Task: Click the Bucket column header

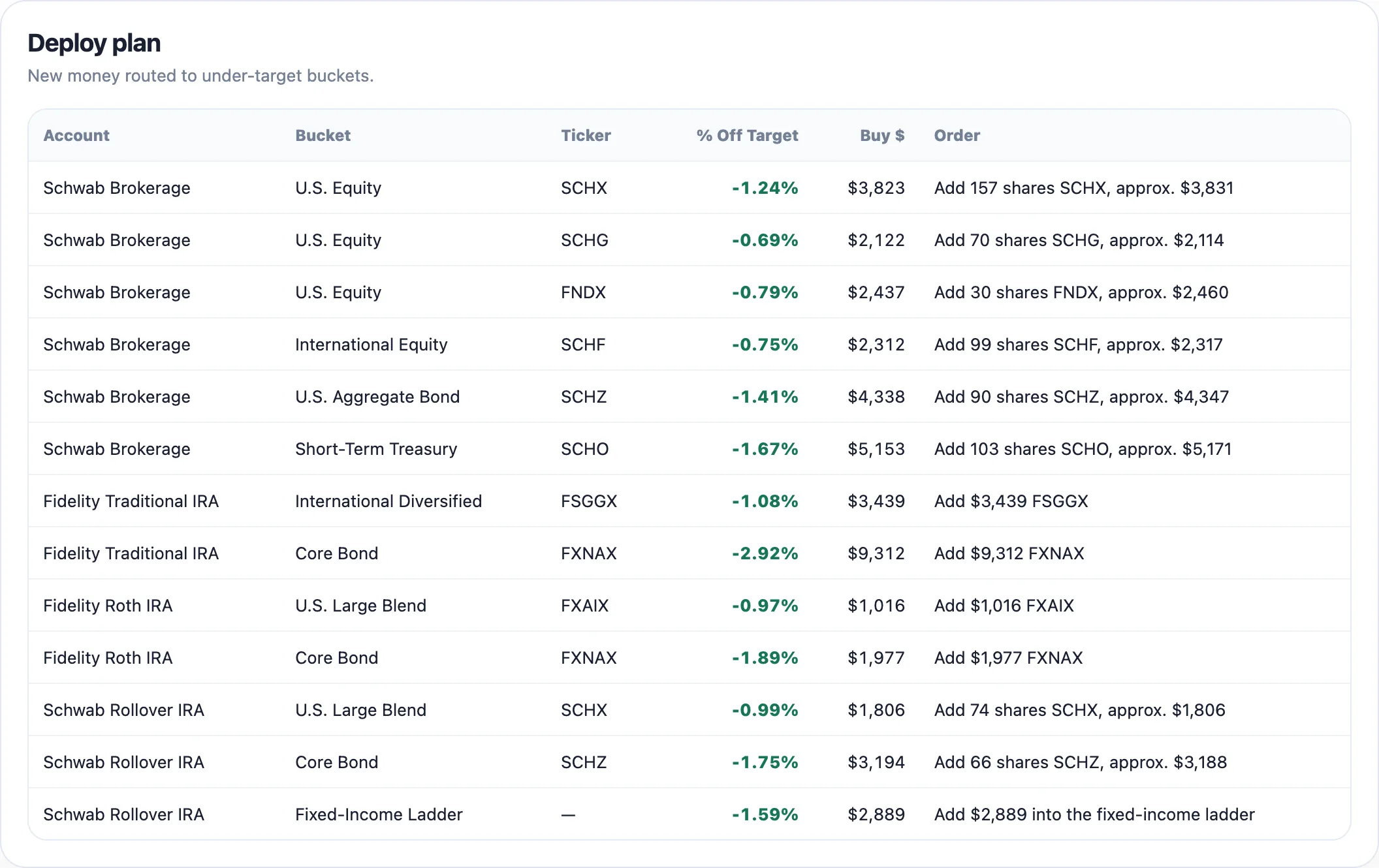Action: tap(323, 136)
